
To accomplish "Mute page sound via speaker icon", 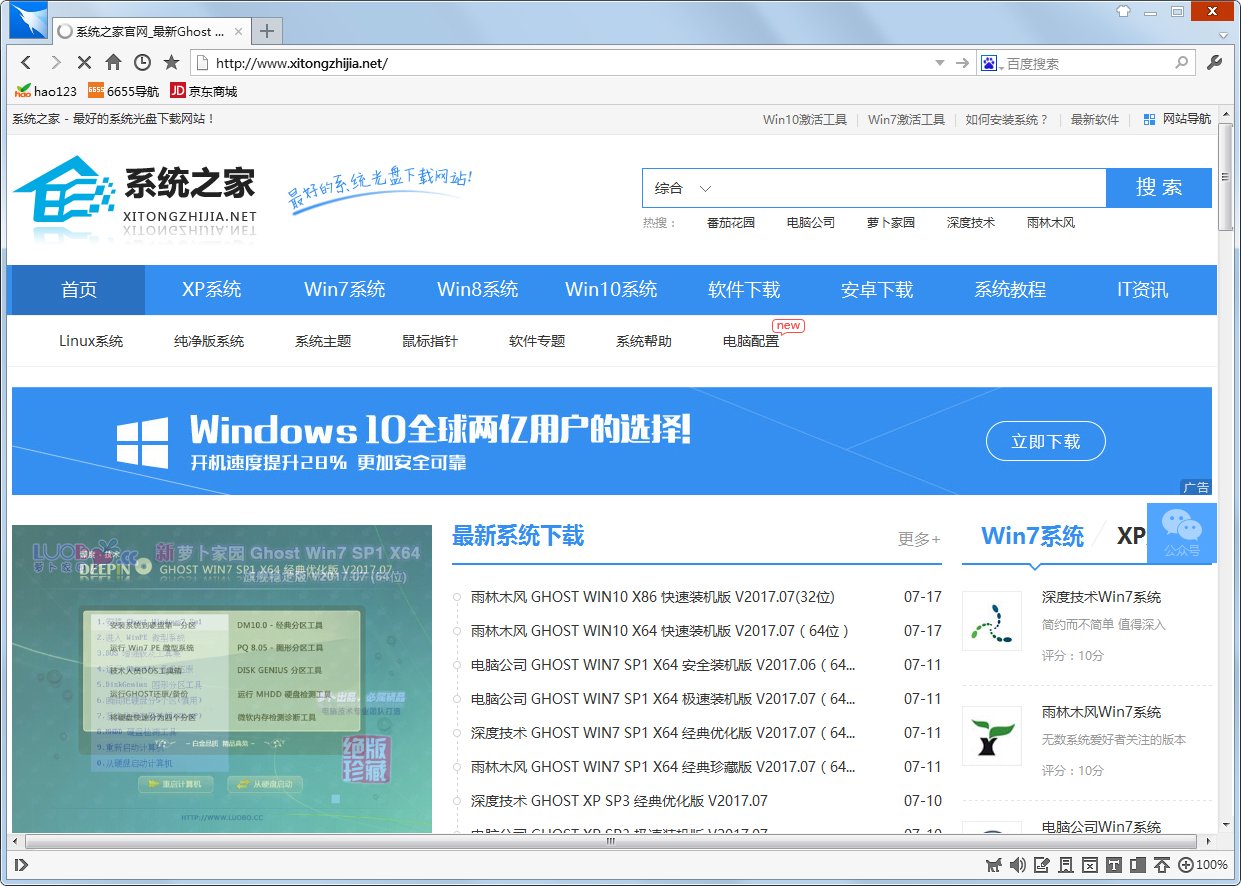I will coord(1018,865).
